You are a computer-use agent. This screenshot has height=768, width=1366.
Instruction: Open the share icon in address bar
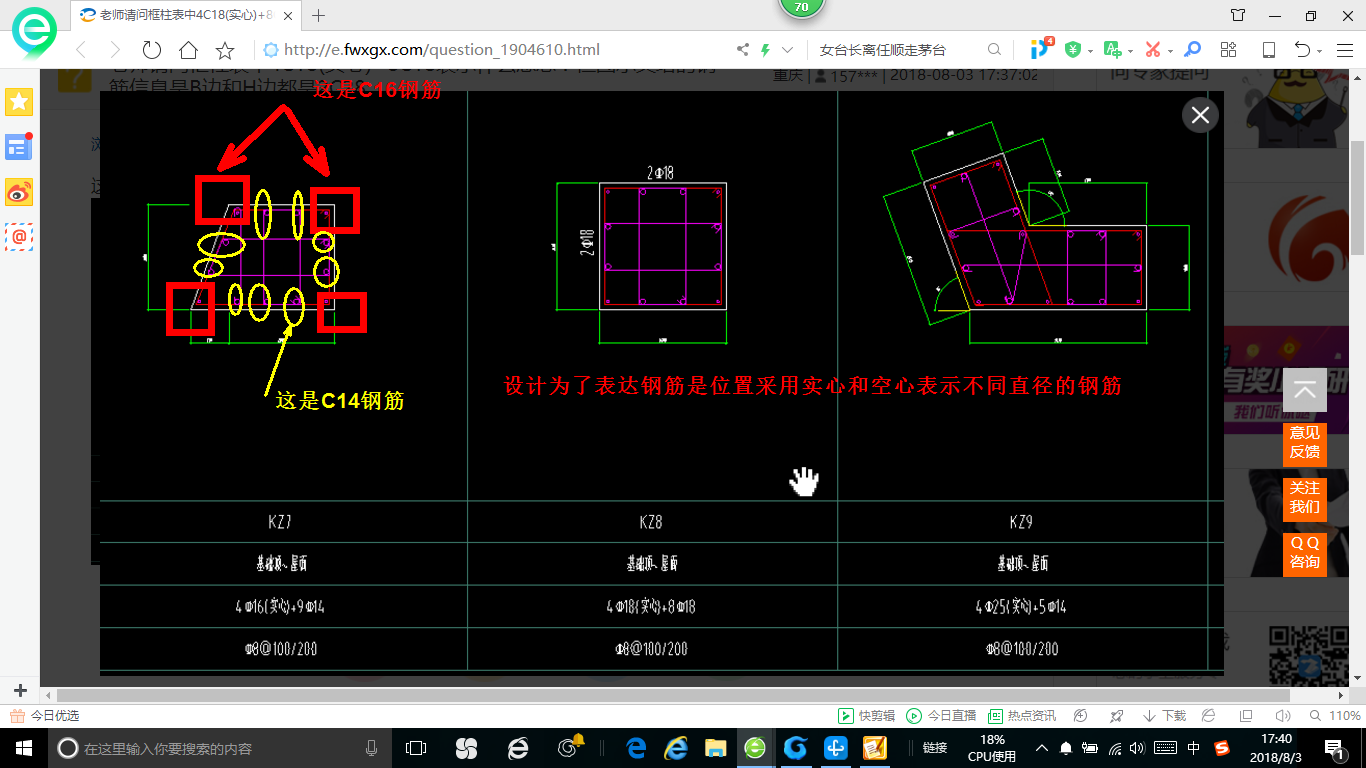tap(742, 50)
